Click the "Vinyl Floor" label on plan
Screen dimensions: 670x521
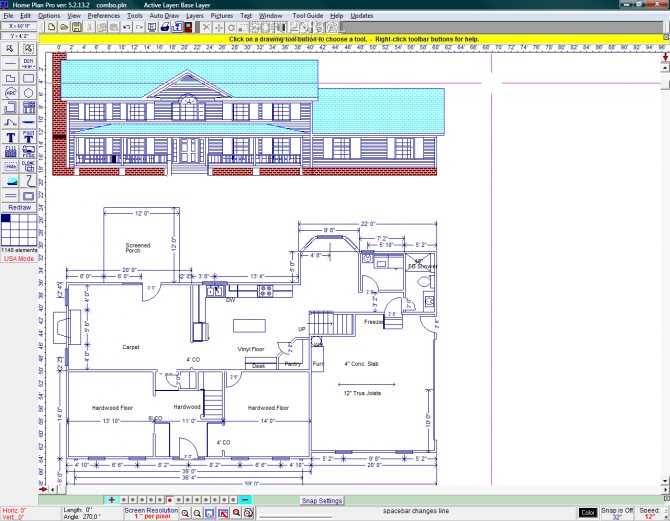[251, 349]
